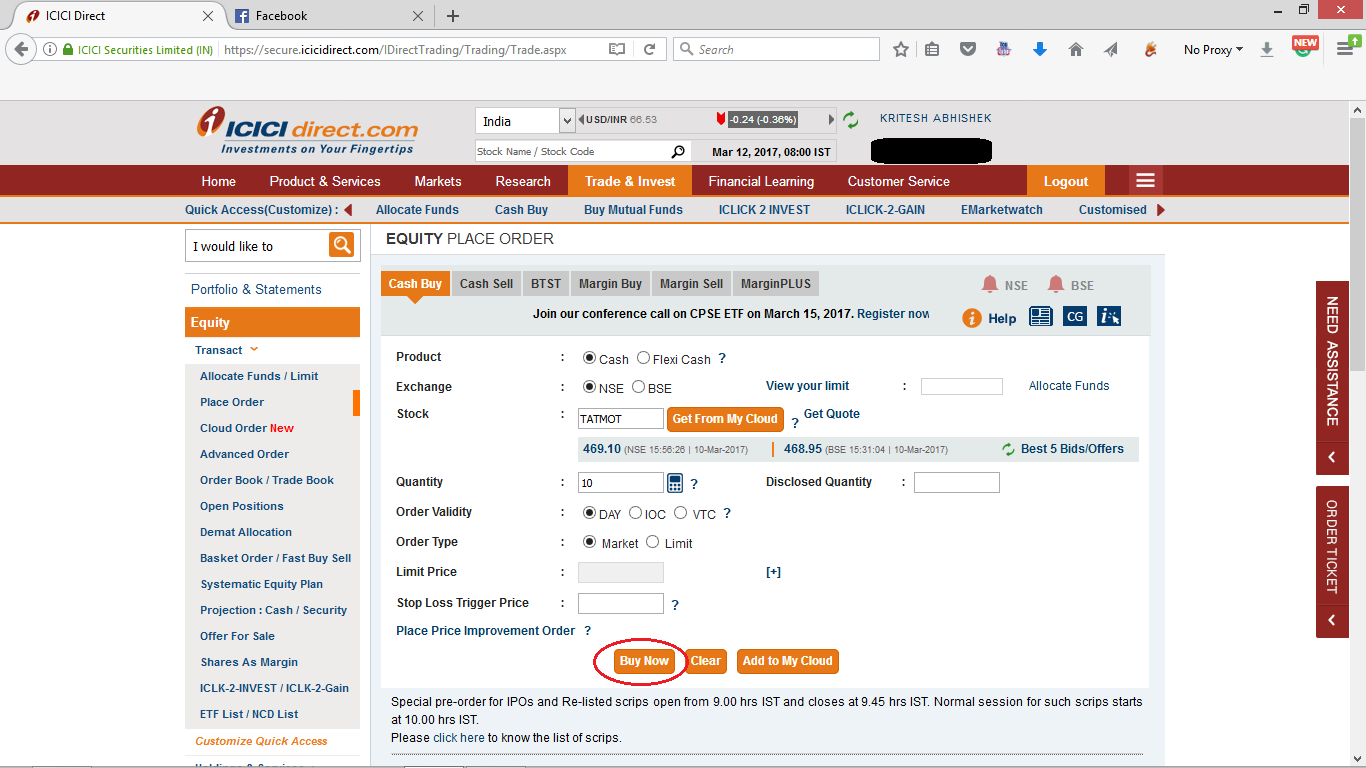Viewport: 1366px width, 768px height.
Task: Click the ticker's left scroll arrow near USD/INR
Action: (581, 120)
